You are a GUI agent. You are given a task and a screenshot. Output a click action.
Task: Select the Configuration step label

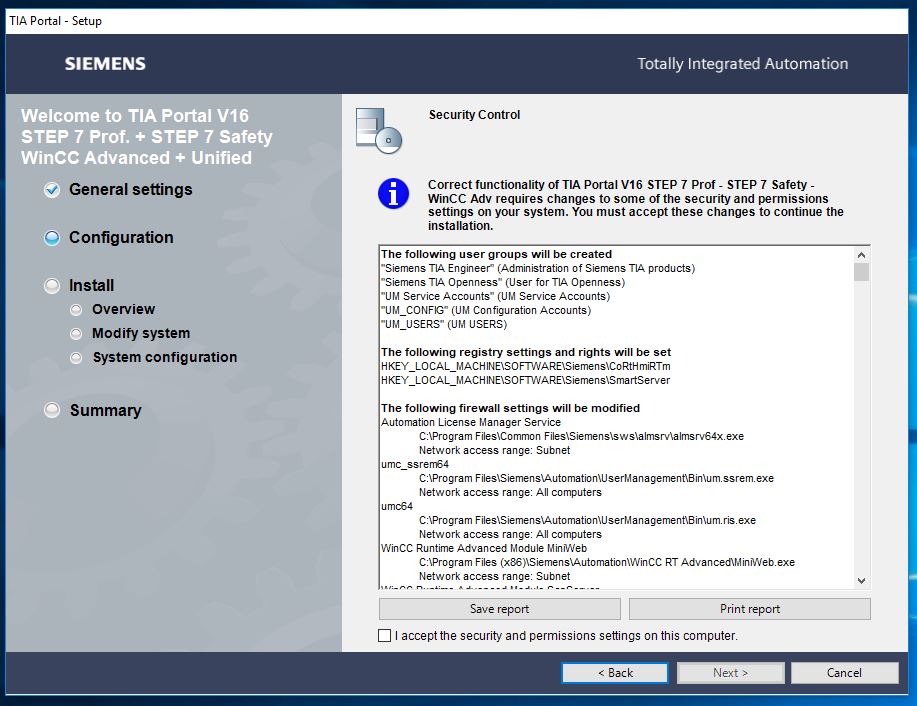tap(121, 238)
